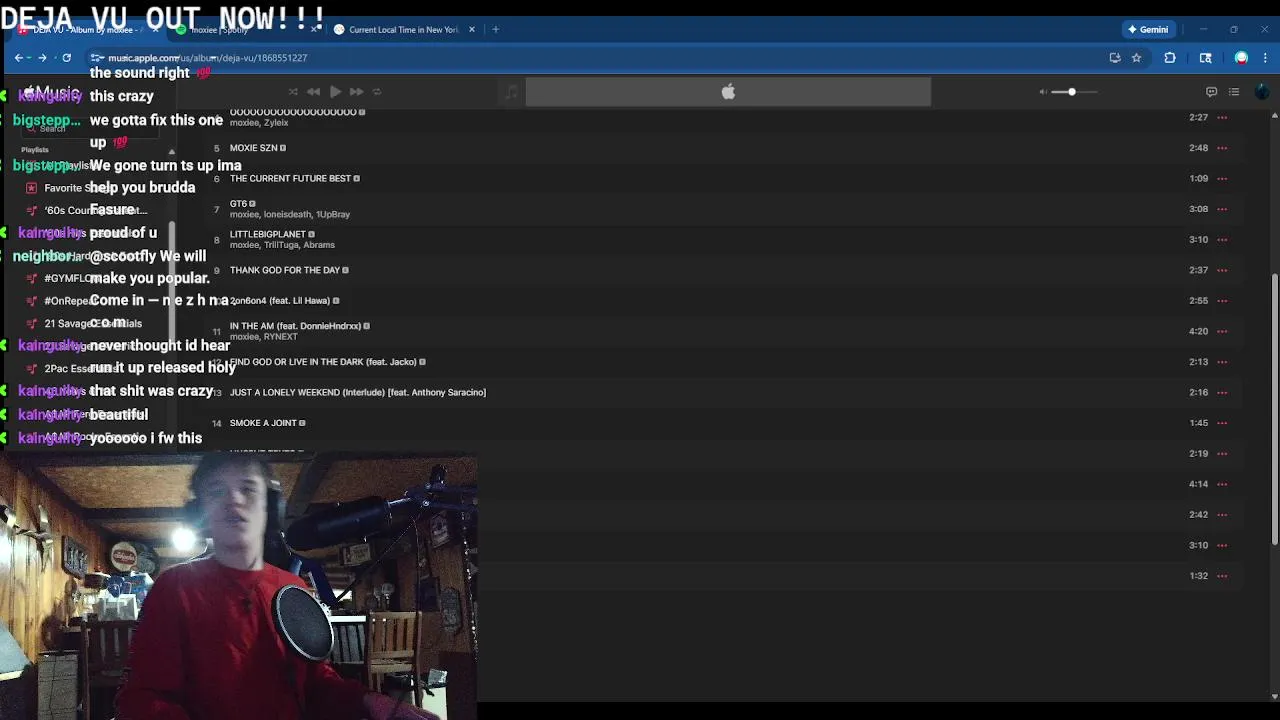Viewport: 1280px width, 720px height.
Task: Skip forward to the next track
Action: point(356,92)
